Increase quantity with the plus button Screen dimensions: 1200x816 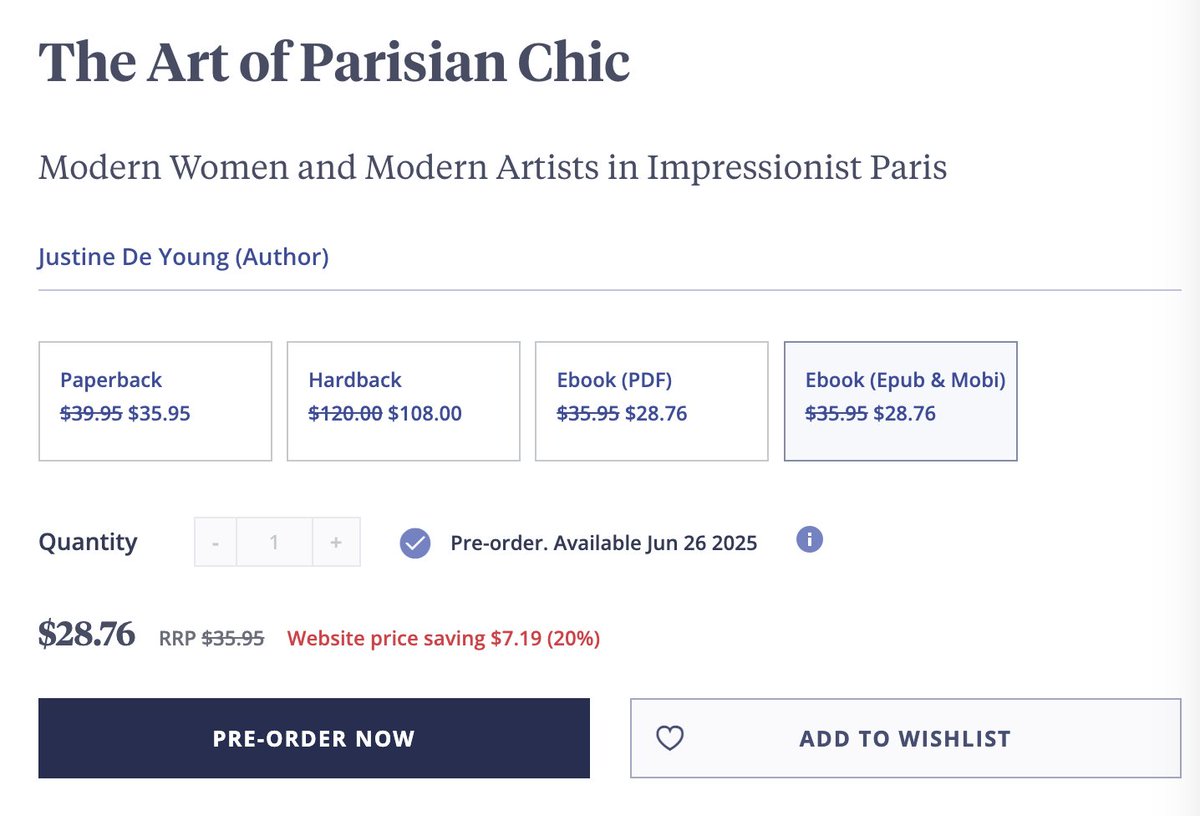tap(336, 542)
